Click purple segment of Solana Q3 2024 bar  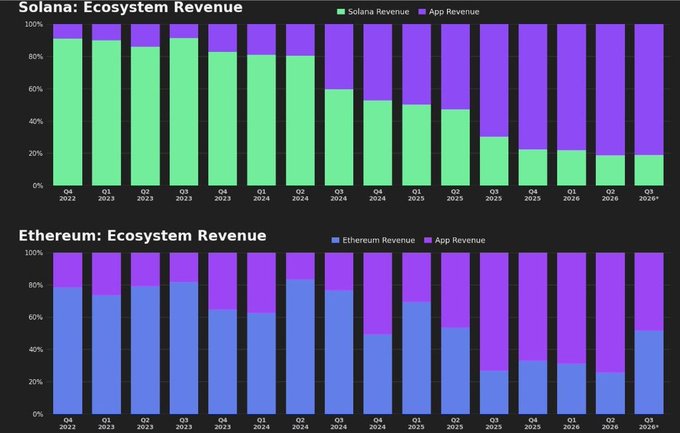coord(339,57)
